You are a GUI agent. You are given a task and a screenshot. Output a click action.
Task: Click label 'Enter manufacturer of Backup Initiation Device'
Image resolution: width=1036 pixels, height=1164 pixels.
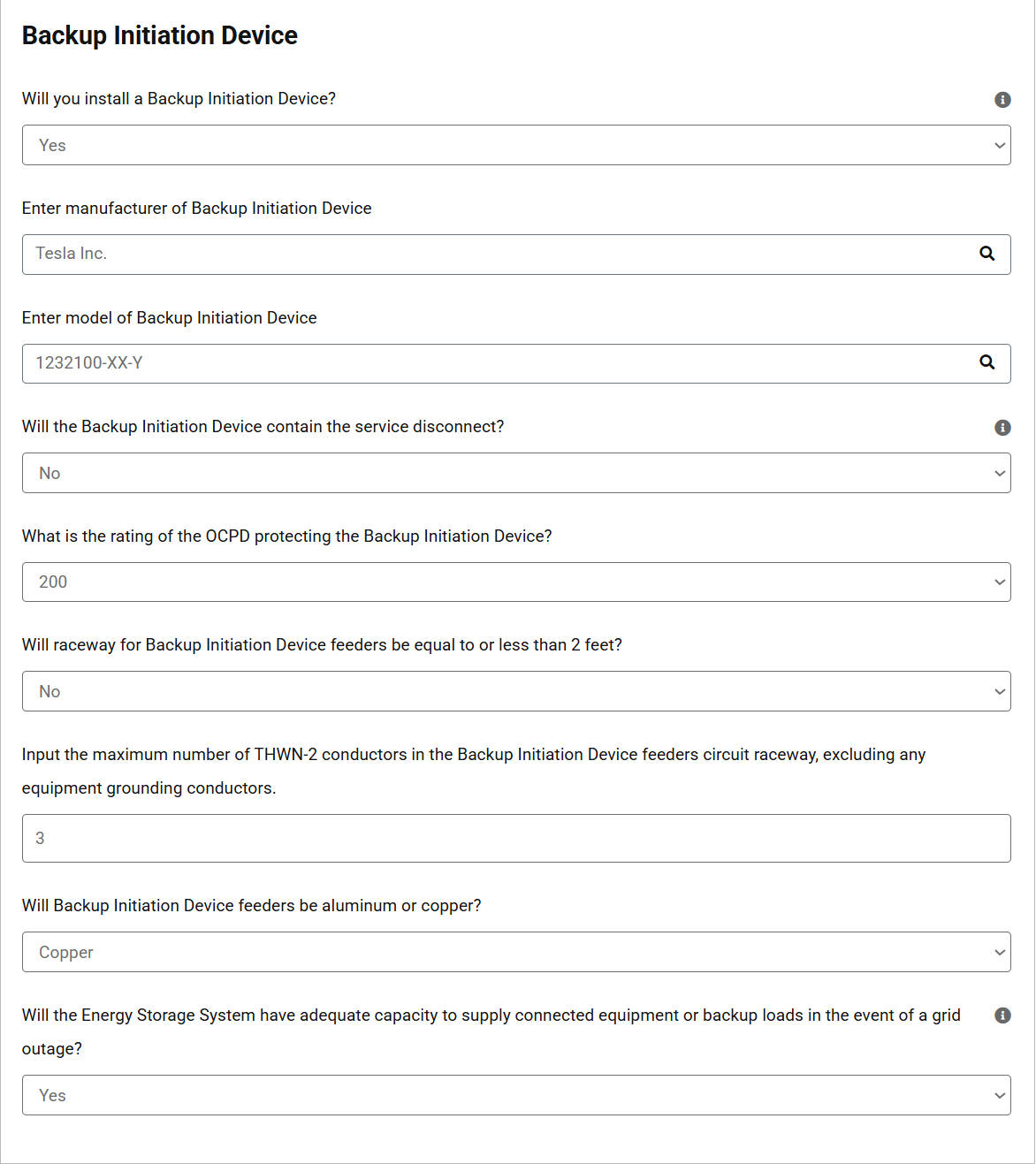click(x=197, y=209)
